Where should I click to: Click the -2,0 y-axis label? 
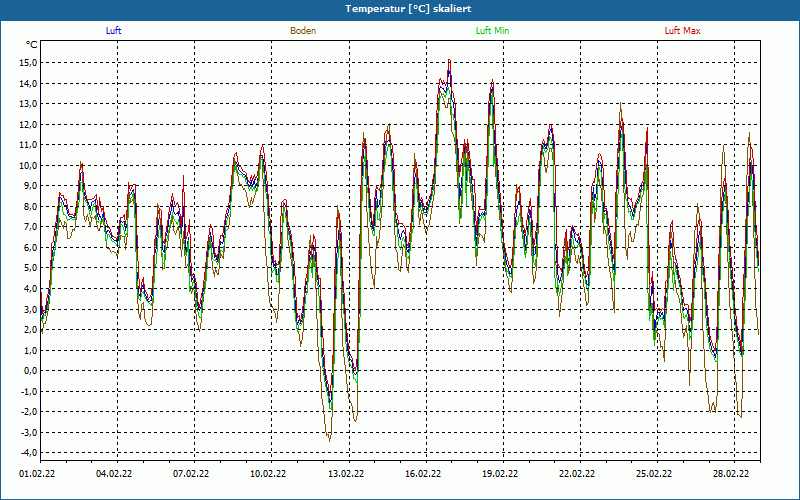coord(29,412)
